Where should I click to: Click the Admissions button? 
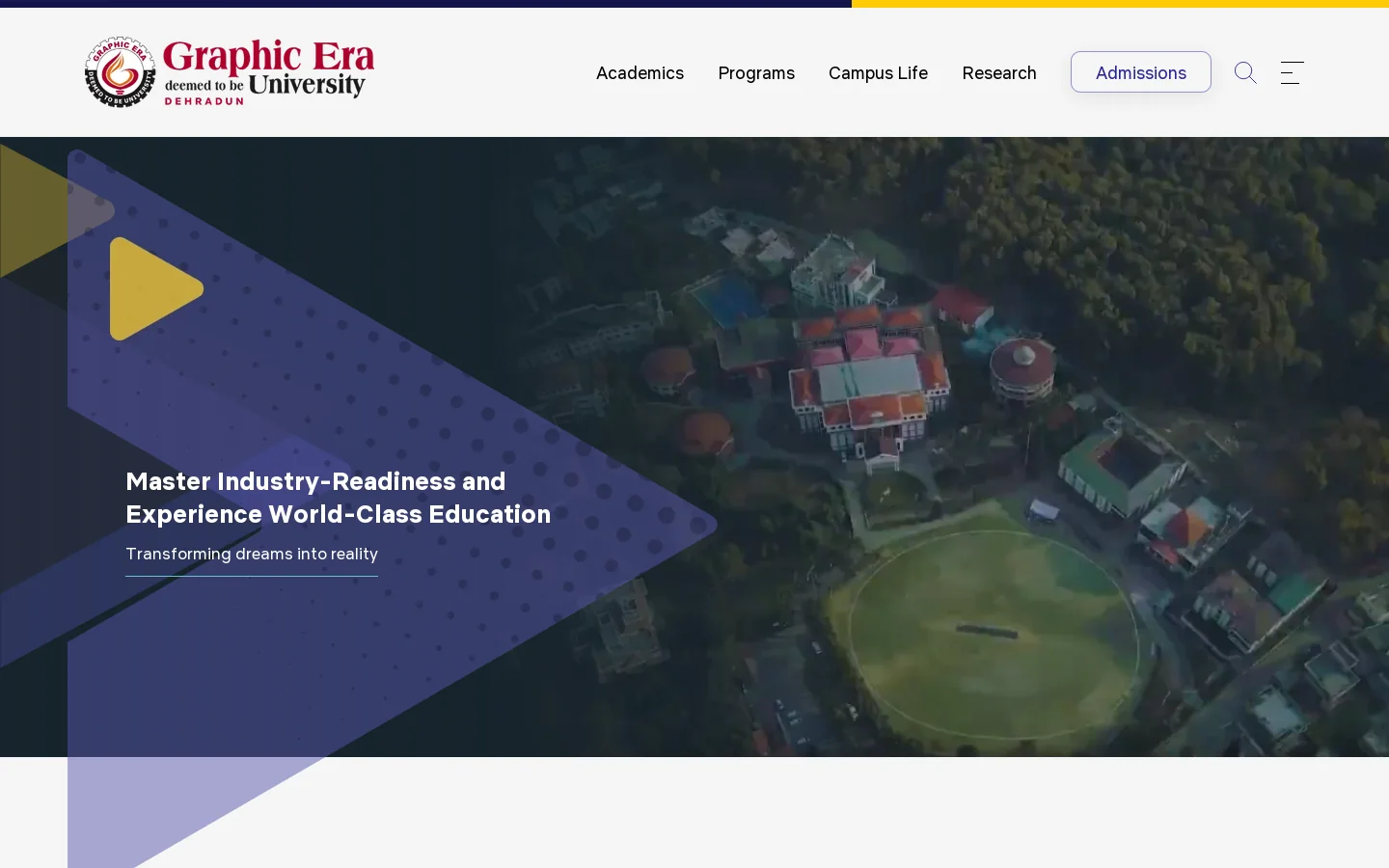pos(1141,72)
